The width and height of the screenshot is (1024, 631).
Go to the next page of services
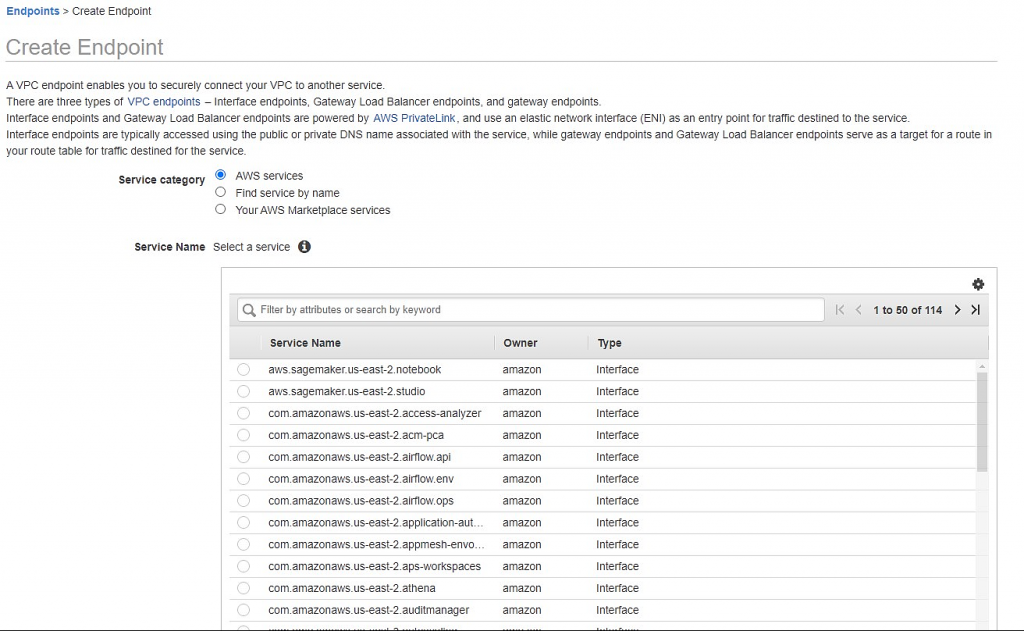point(957,310)
